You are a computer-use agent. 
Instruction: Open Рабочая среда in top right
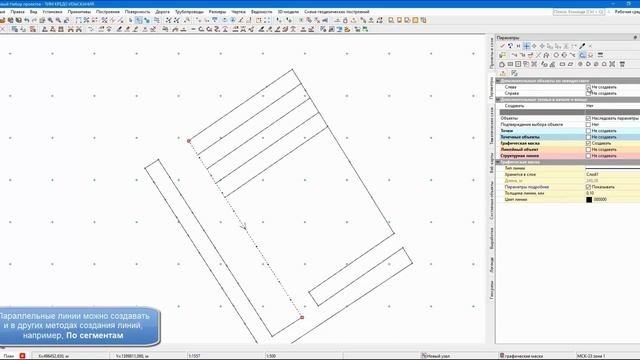627,12
